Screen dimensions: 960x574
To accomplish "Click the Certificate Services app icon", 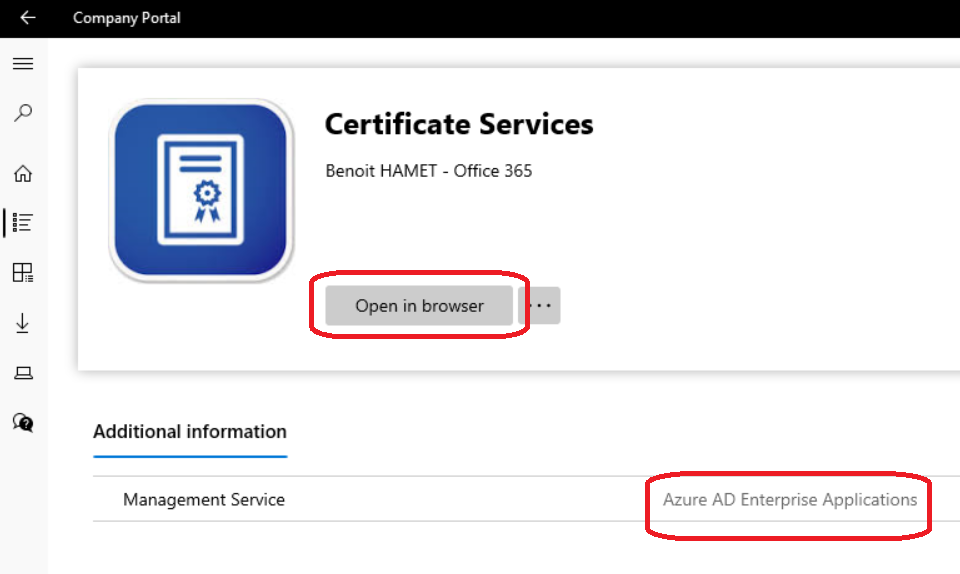I will [202, 191].
